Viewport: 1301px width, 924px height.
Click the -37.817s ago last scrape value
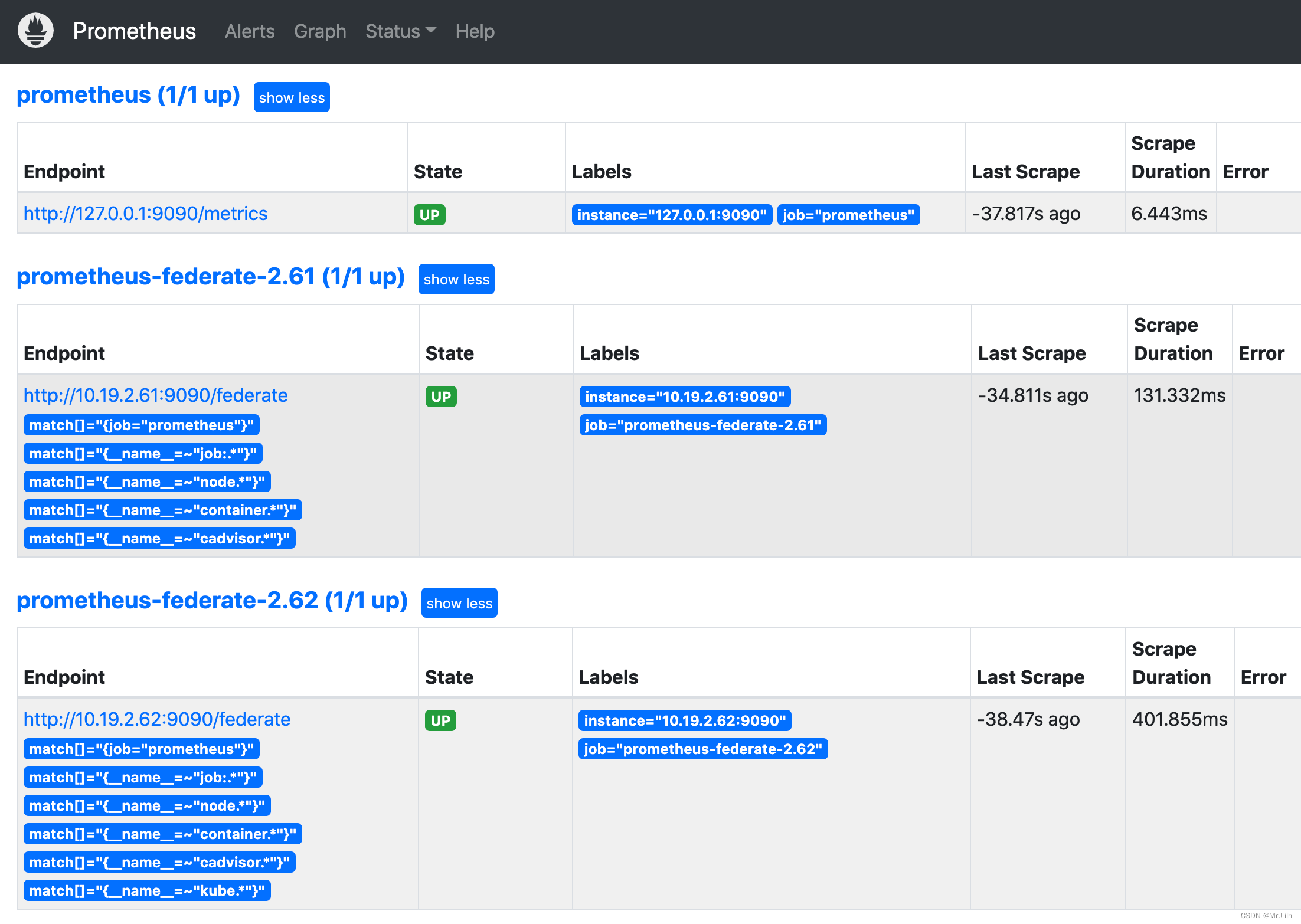1026,214
